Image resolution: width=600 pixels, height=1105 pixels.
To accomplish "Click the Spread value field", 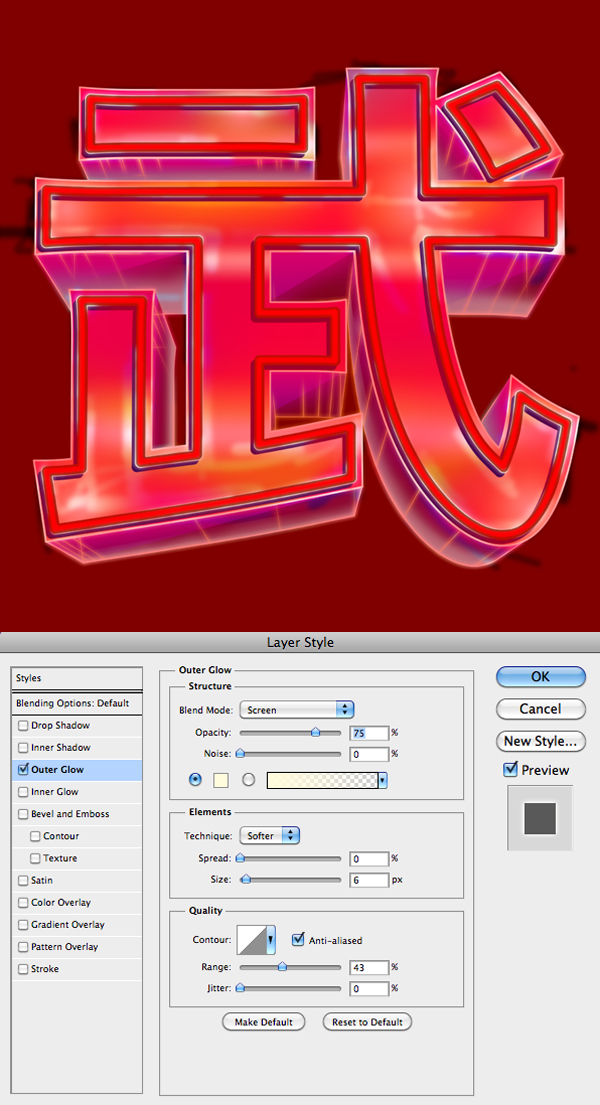I will (x=369, y=859).
